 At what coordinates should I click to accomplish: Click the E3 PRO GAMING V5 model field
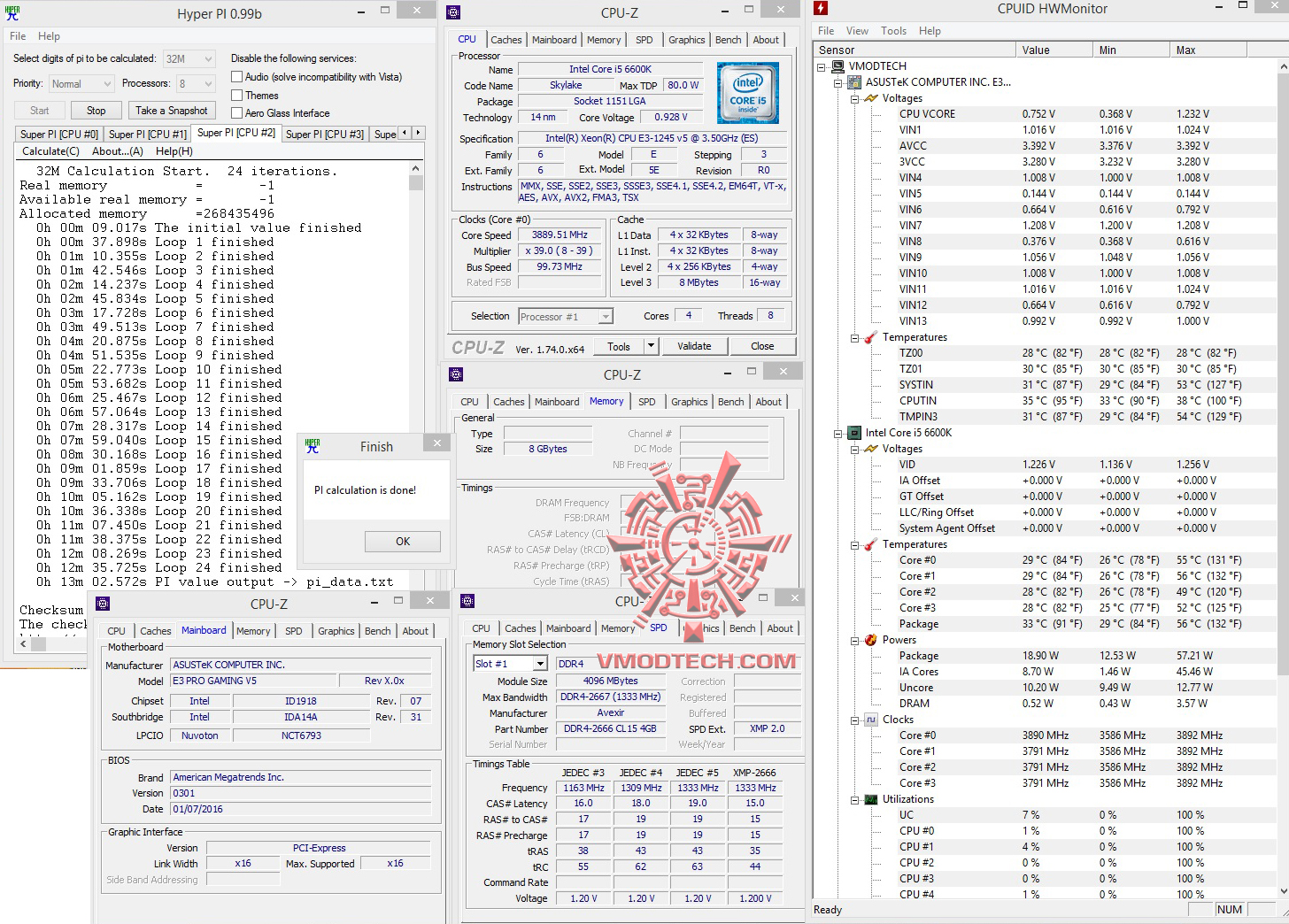(254, 681)
